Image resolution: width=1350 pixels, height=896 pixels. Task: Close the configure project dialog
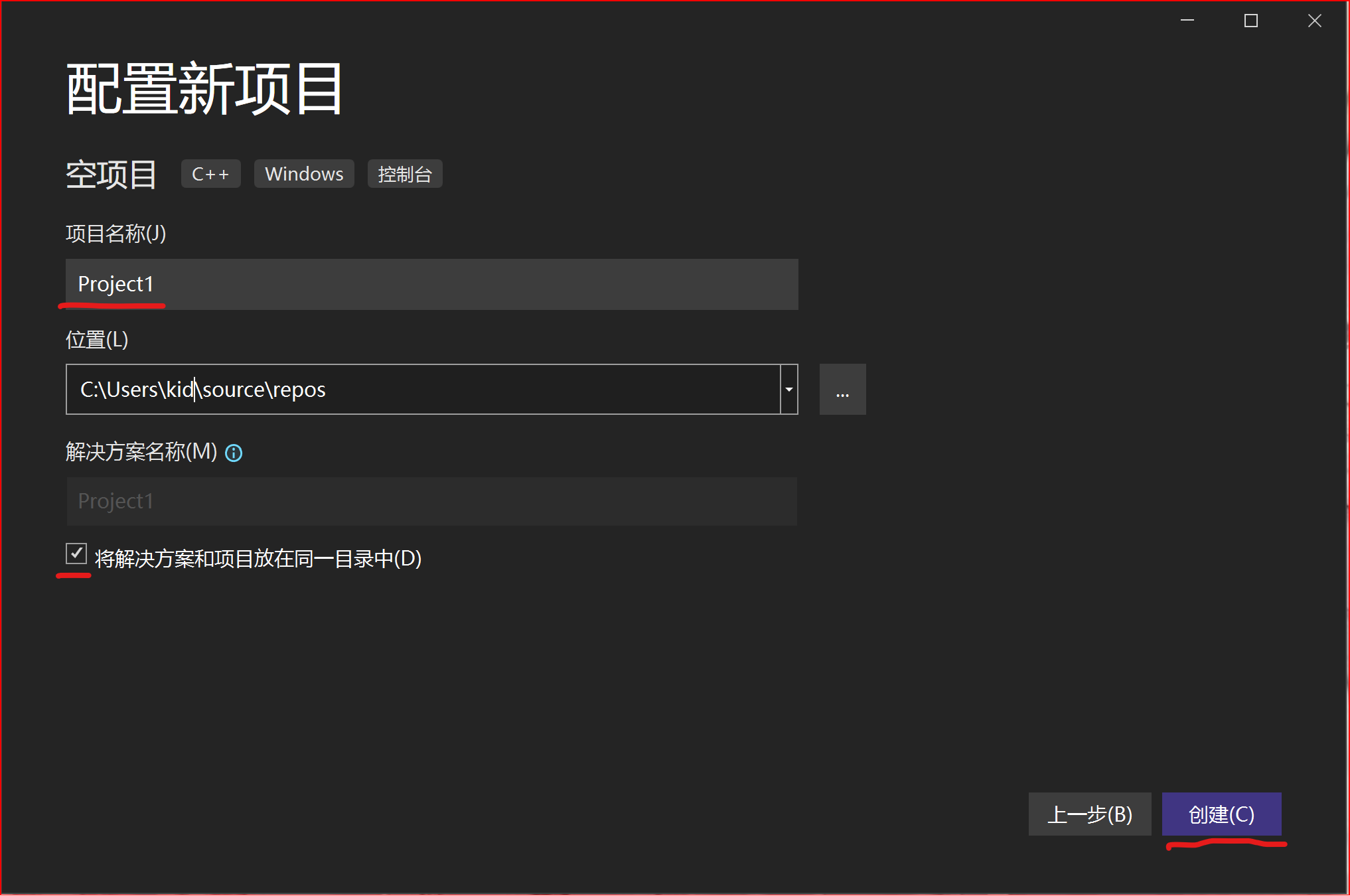coord(1315,21)
